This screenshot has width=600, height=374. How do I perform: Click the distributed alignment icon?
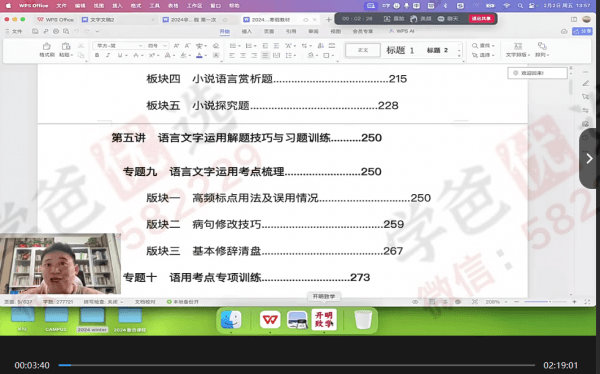pyautogui.click(x=276, y=56)
